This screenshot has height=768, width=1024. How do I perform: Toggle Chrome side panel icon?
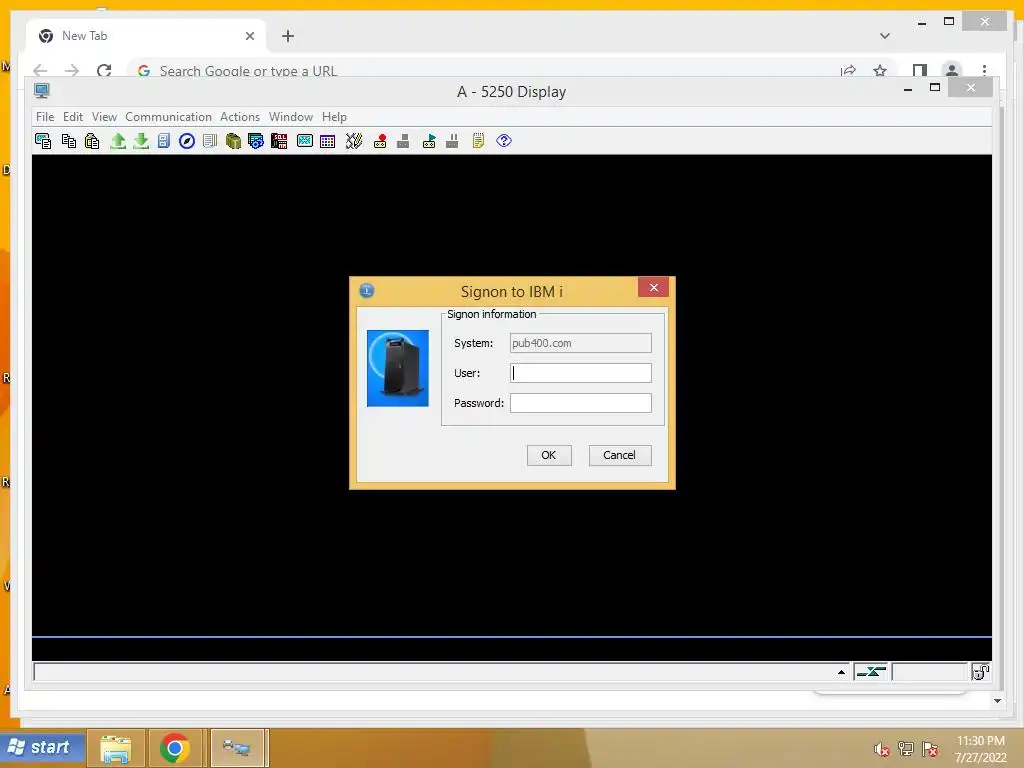pyautogui.click(x=920, y=71)
